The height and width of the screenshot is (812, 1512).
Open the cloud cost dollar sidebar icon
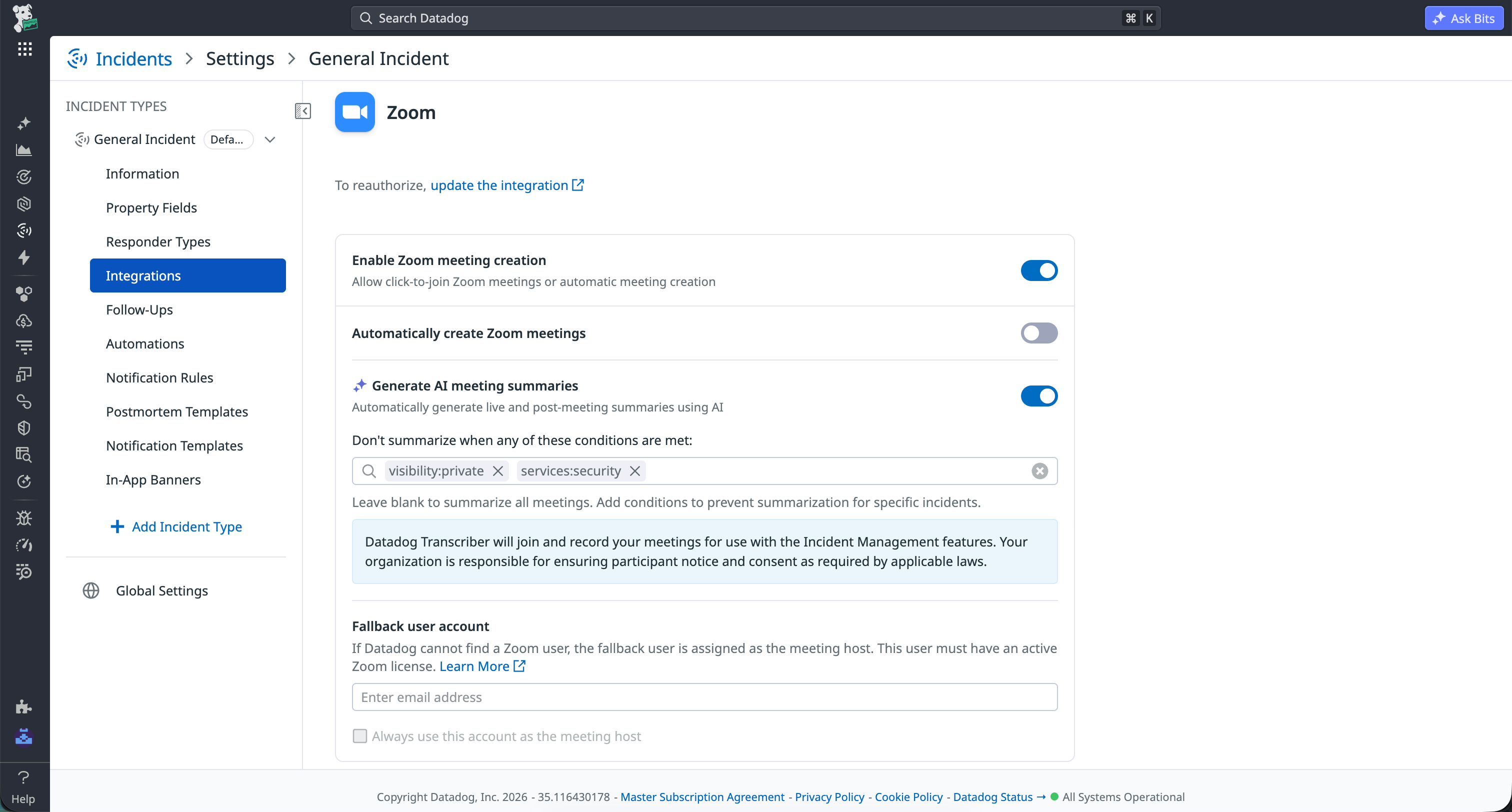point(24,320)
